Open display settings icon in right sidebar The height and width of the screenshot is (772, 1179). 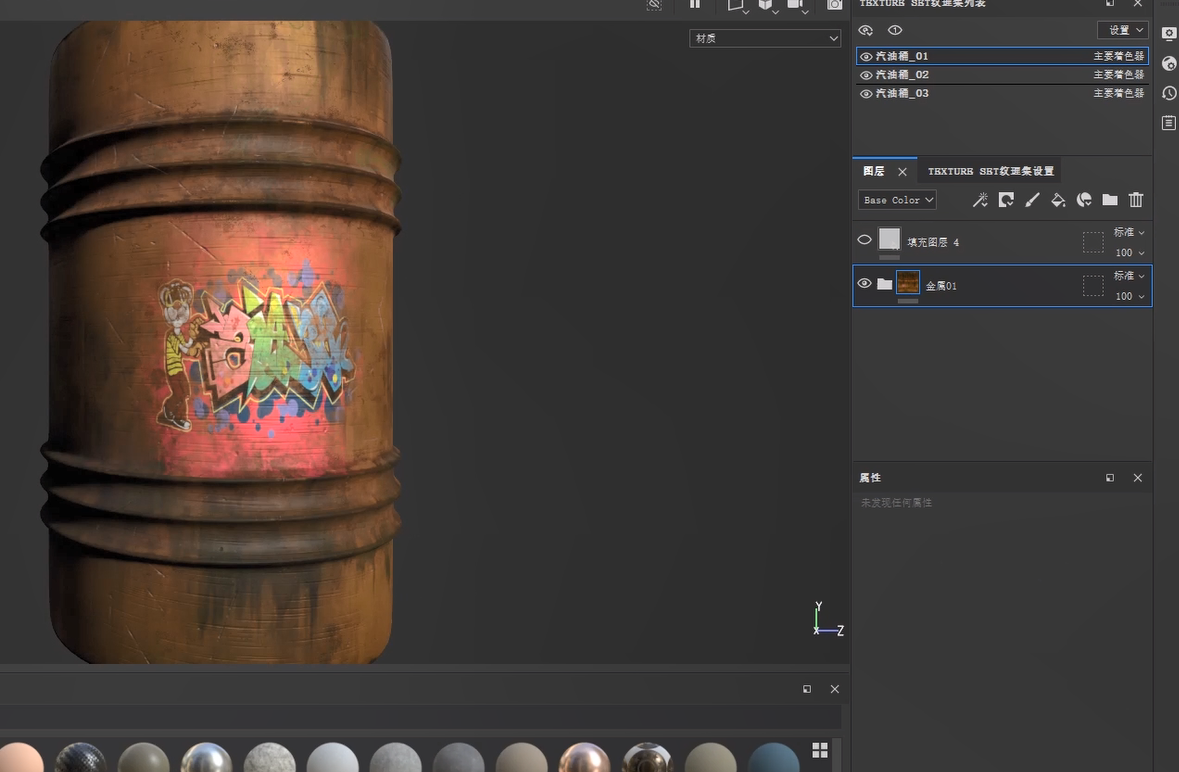click(1169, 34)
